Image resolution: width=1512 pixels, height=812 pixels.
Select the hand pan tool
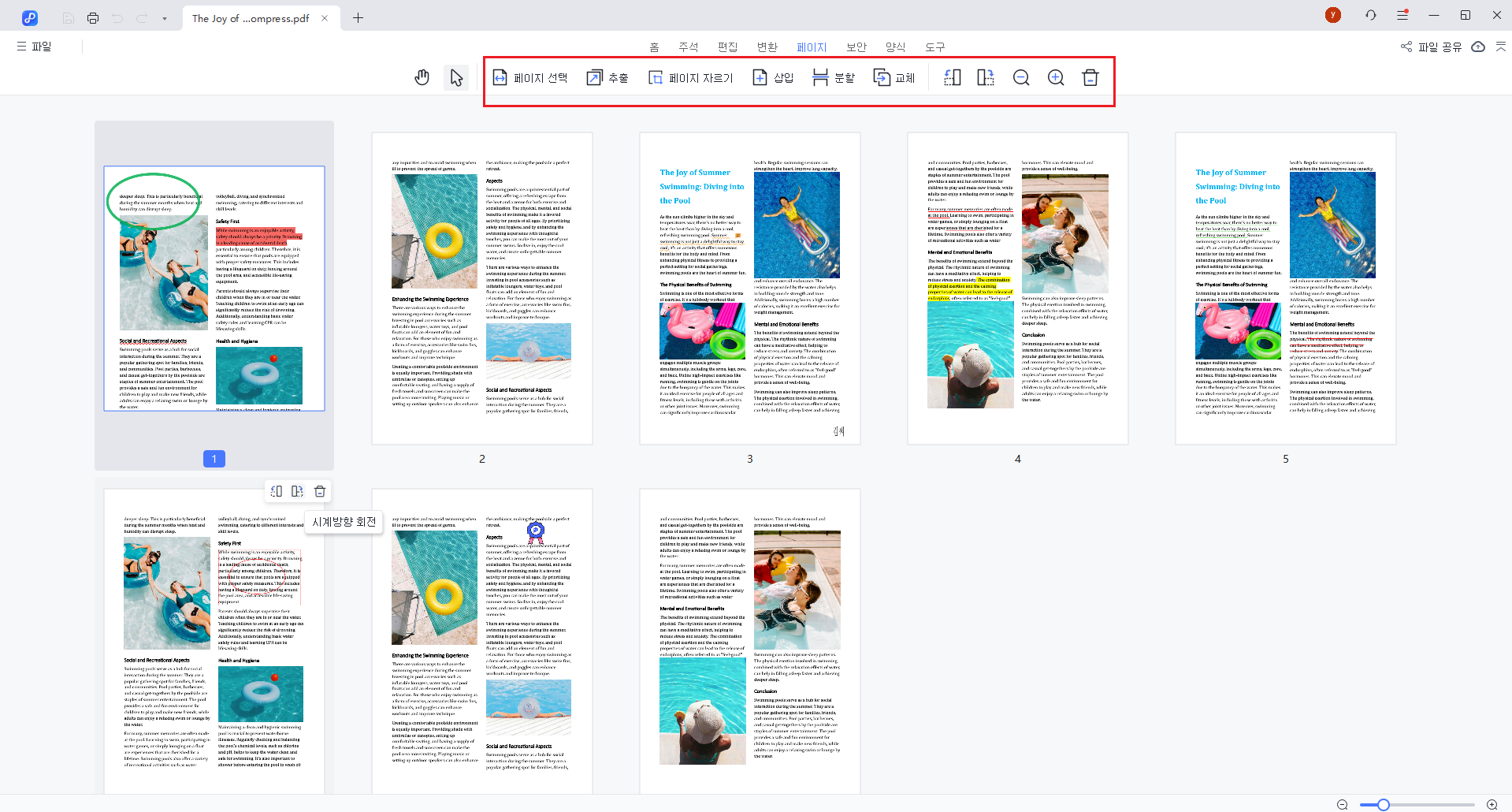coord(422,76)
